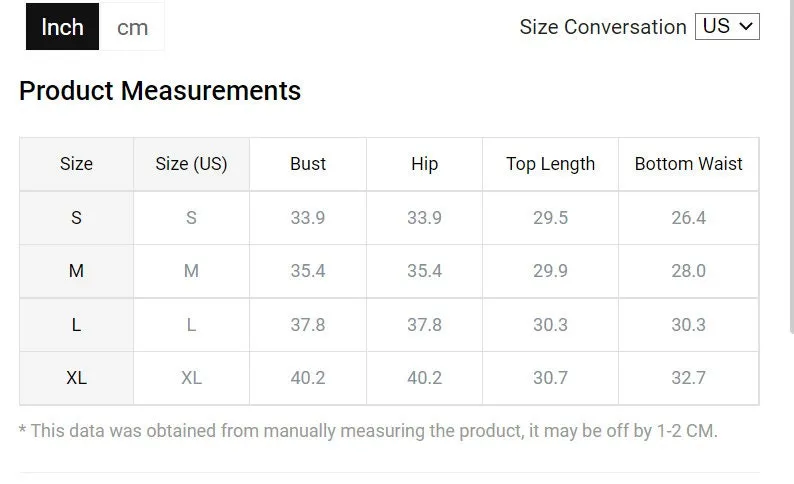Click the Bust column header
This screenshot has height=484, width=794.
[308, 164]
